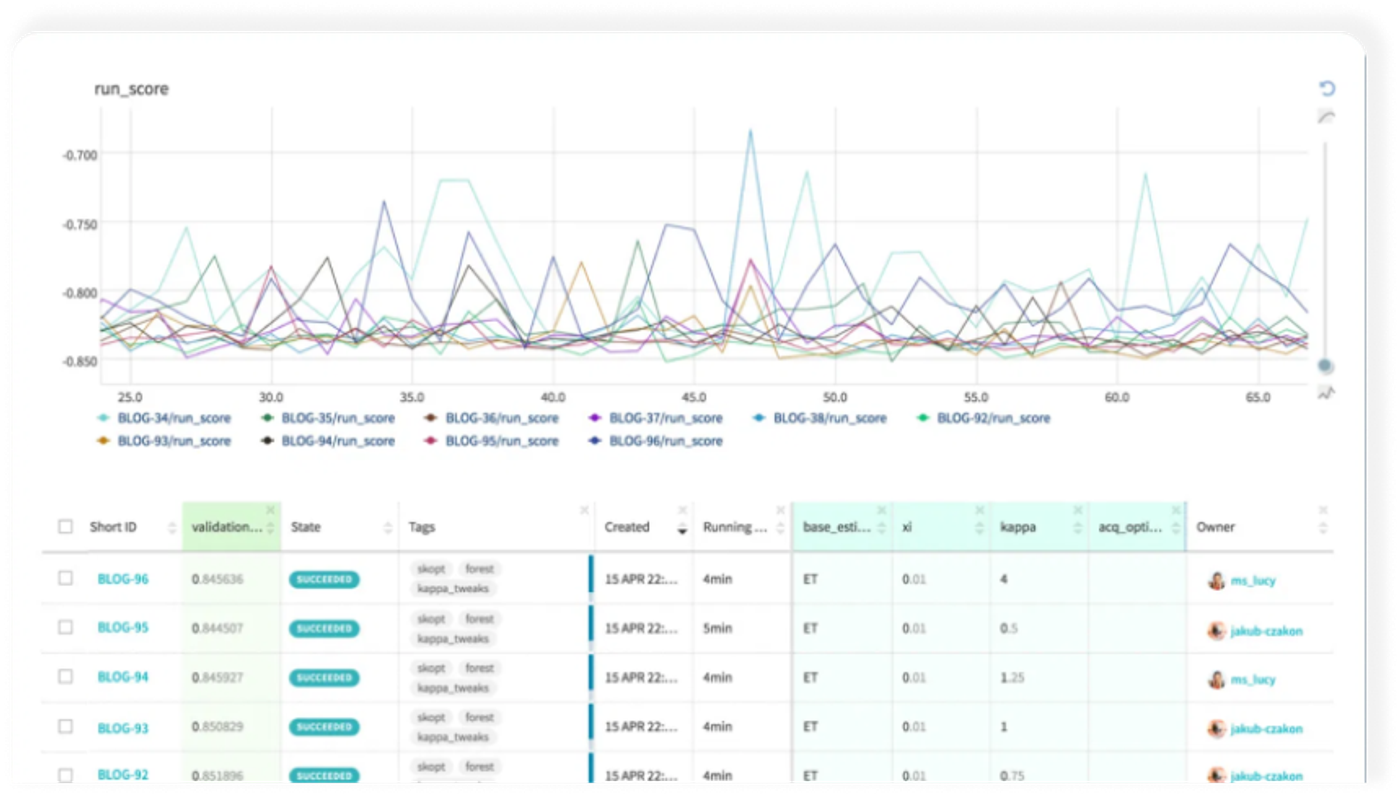This screenshot has height=795, width=1400.
Task: Check the BLOG-92 row checkbox
Action: pyautogui.click(x=65, y=775)
